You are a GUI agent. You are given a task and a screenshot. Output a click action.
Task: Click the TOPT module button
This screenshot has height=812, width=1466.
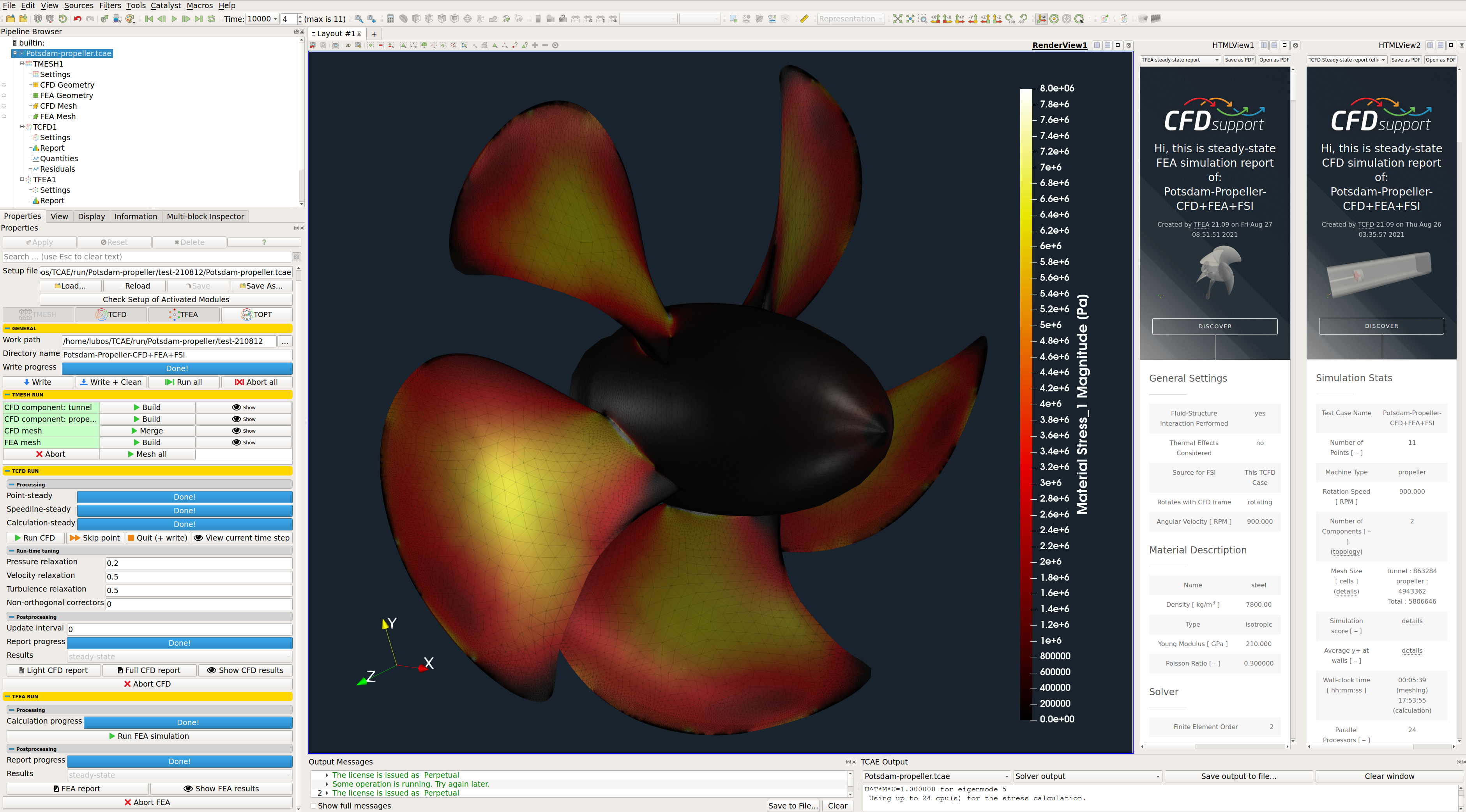pos(257,314)
